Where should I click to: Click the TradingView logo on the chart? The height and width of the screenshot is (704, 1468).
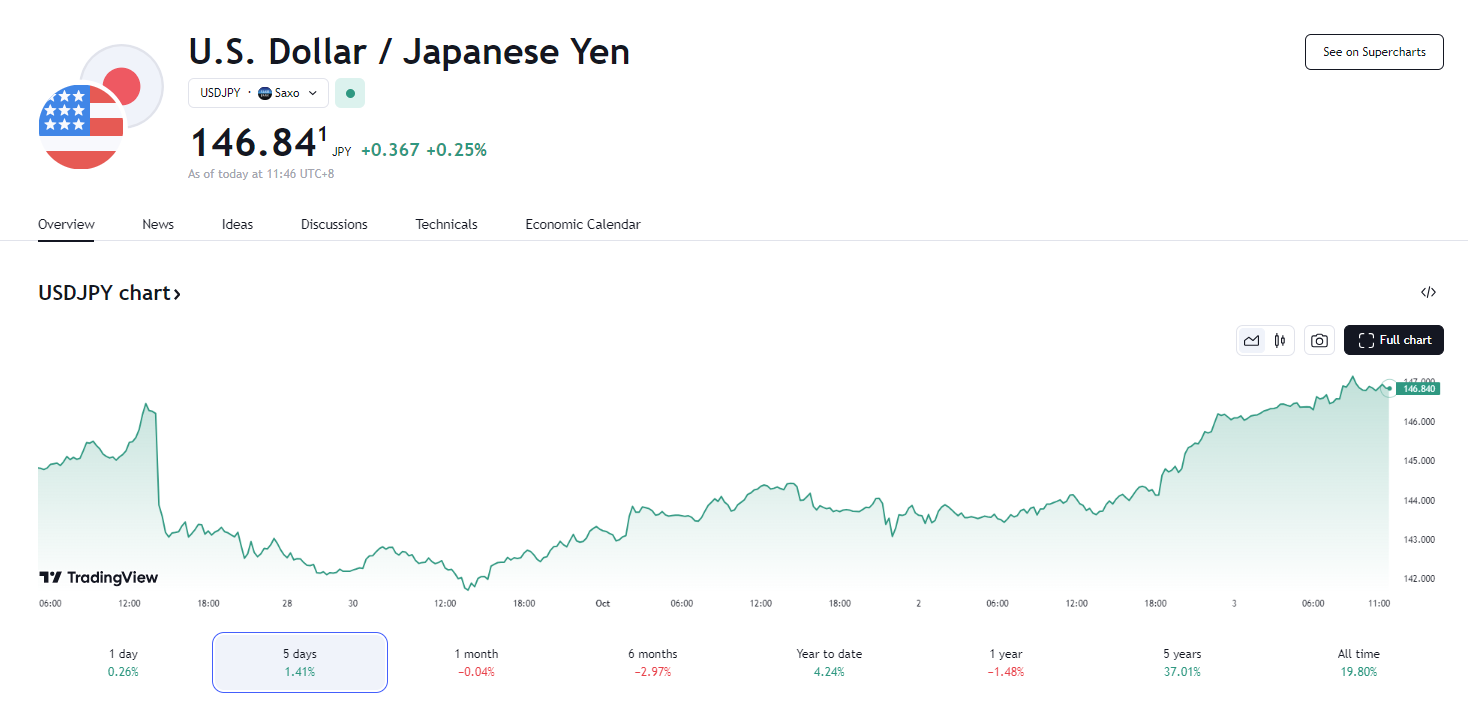pos(98,577)
